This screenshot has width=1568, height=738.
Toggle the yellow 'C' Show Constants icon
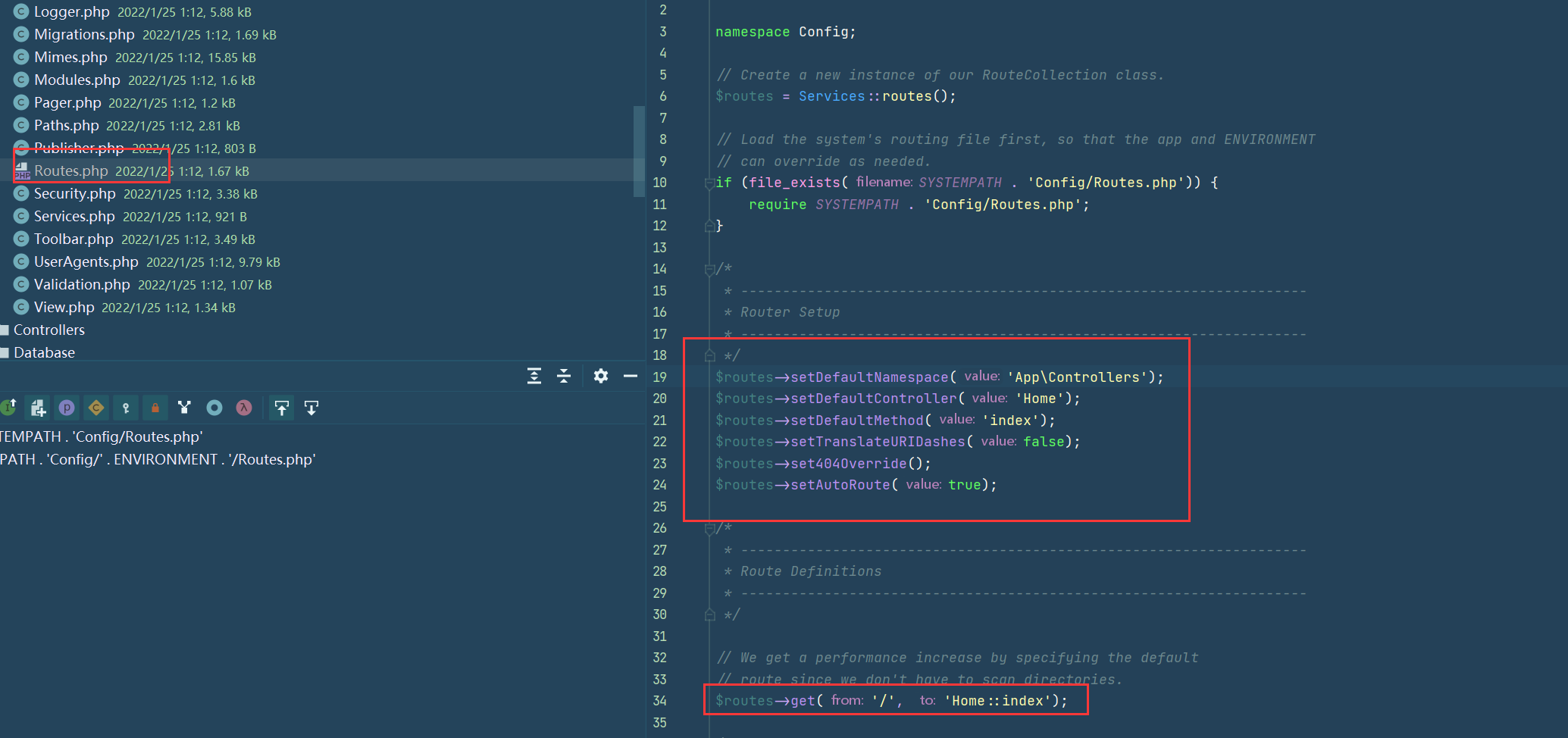(96, 408)
